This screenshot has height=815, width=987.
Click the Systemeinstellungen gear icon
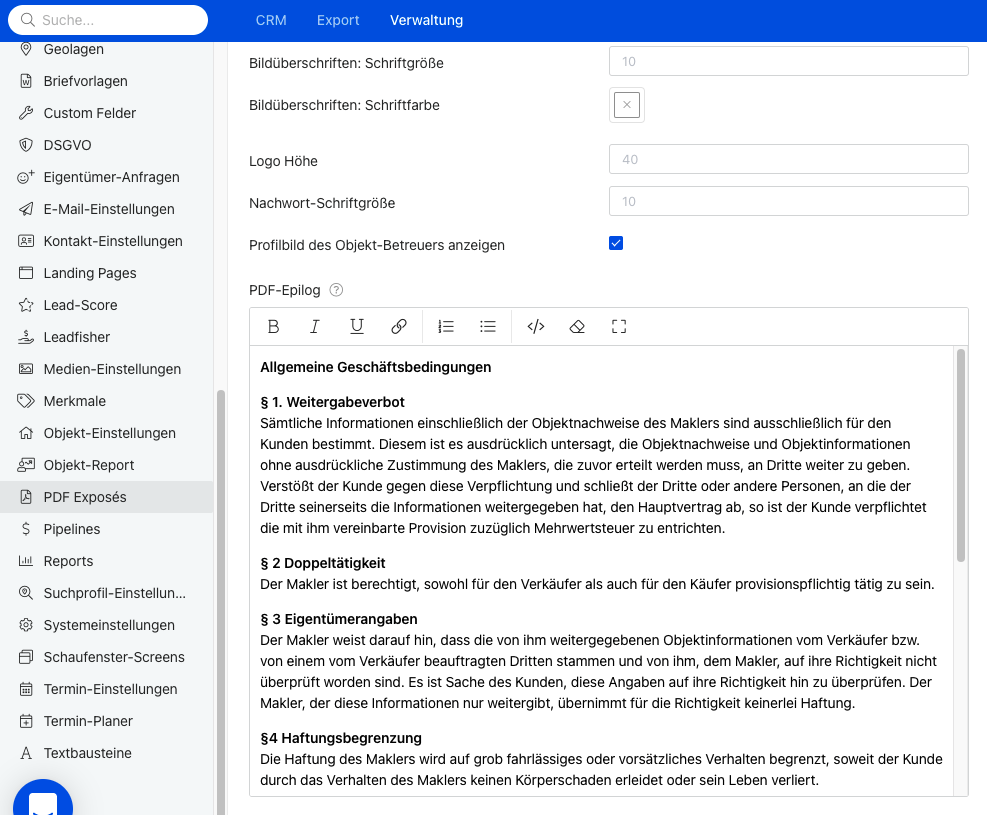(x=26, y=626)
